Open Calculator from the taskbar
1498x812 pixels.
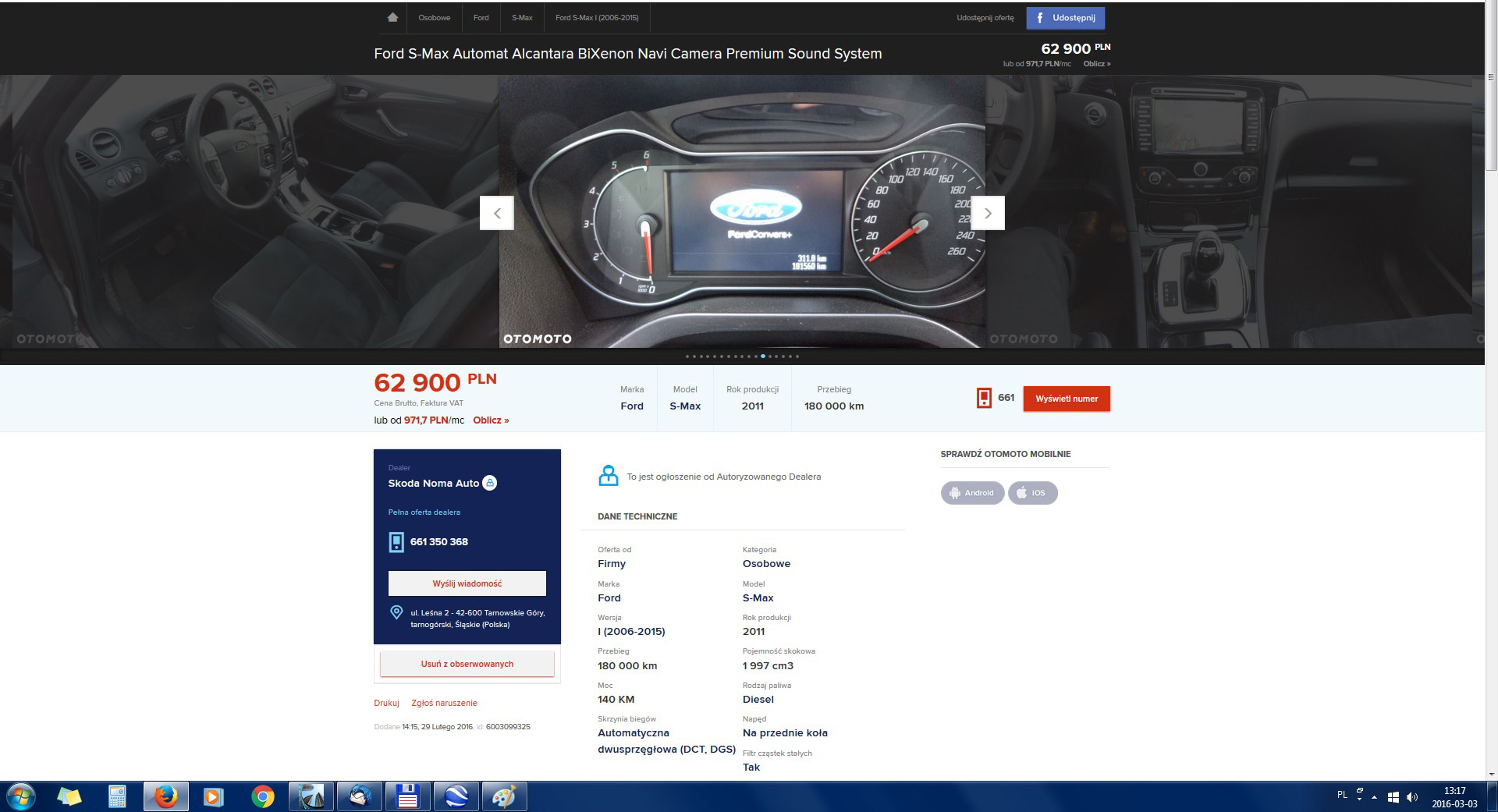[117, 797]
